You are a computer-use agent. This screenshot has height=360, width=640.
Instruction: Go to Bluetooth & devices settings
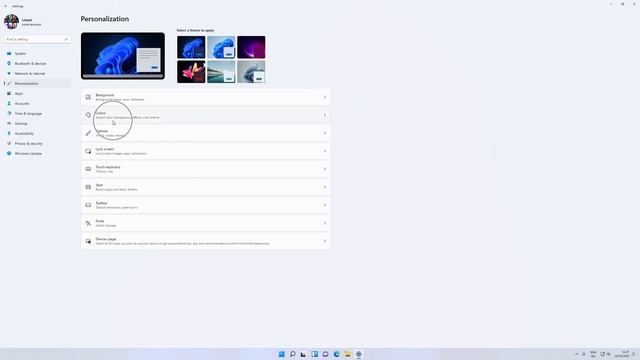pos(37,63)
